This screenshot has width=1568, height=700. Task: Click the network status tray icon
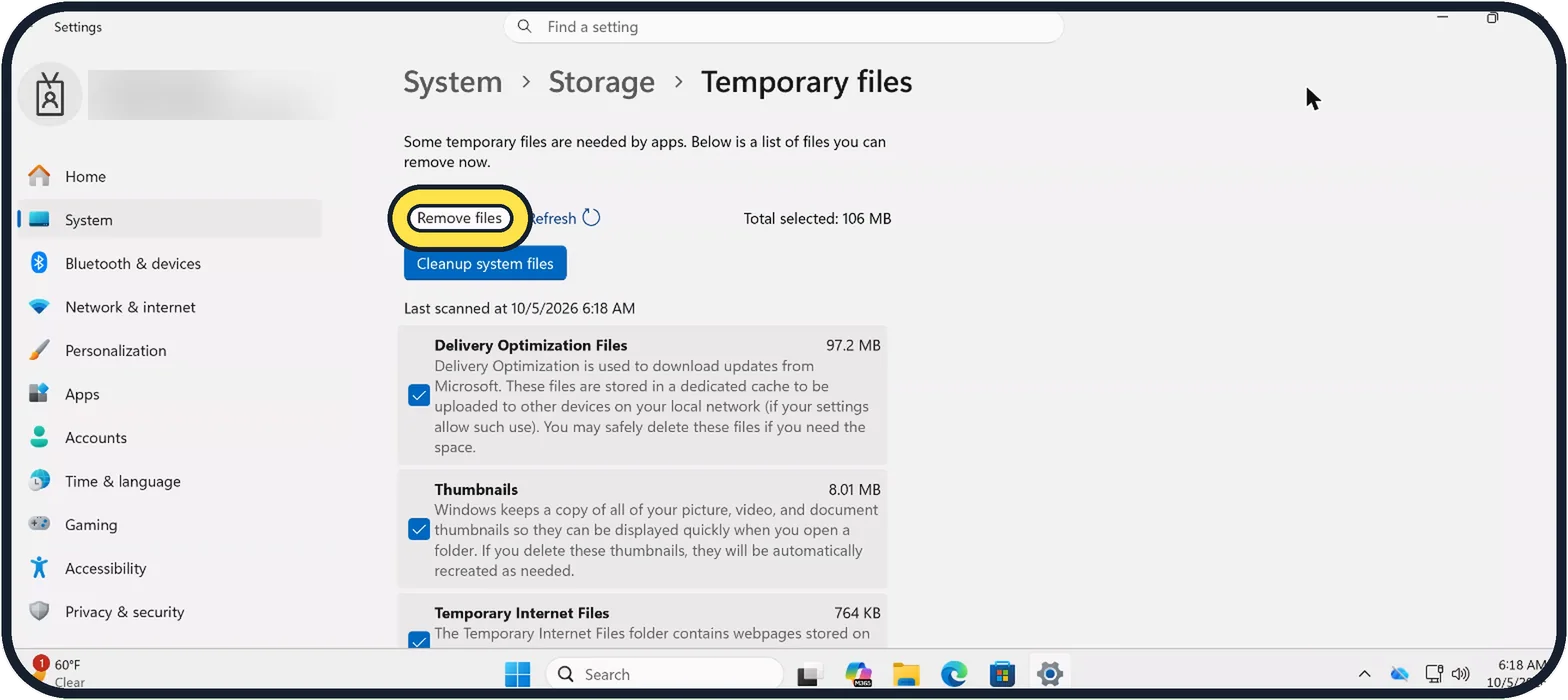coord(1434,674)
